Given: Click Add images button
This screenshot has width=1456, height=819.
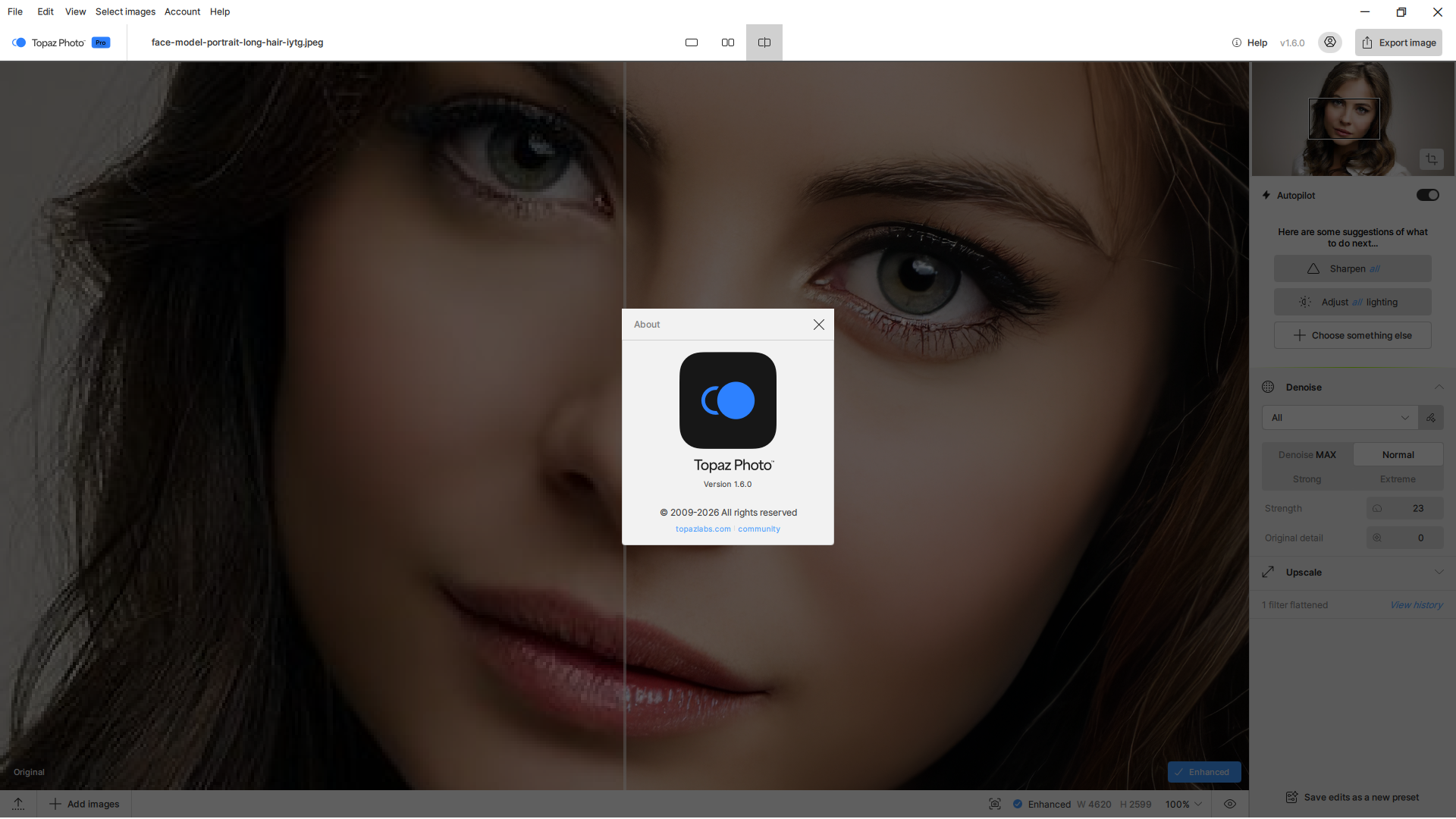Looking at the screenshot, I should 84,804.
